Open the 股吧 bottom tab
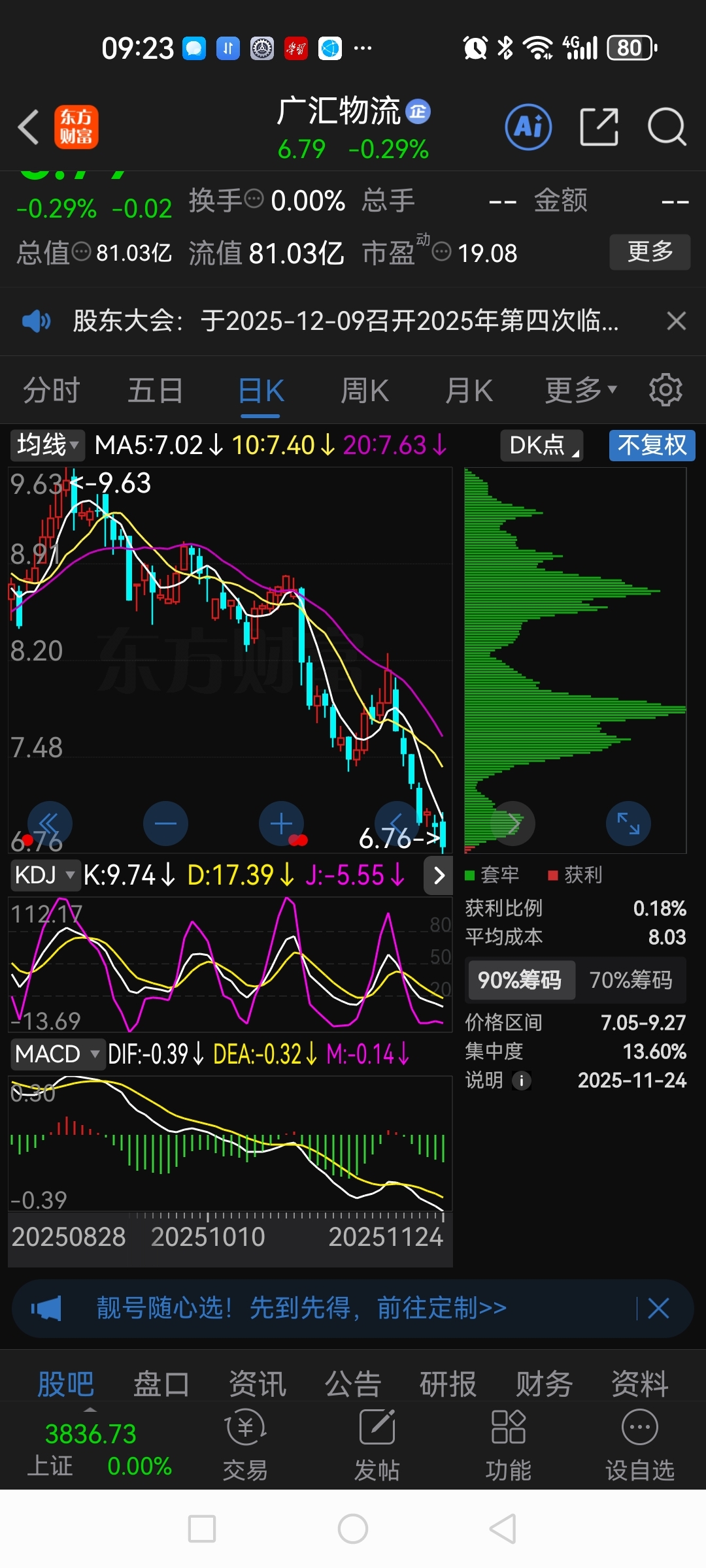Image resolution: width=706 pixels, height=1568 pixels. click(65, 1383)
